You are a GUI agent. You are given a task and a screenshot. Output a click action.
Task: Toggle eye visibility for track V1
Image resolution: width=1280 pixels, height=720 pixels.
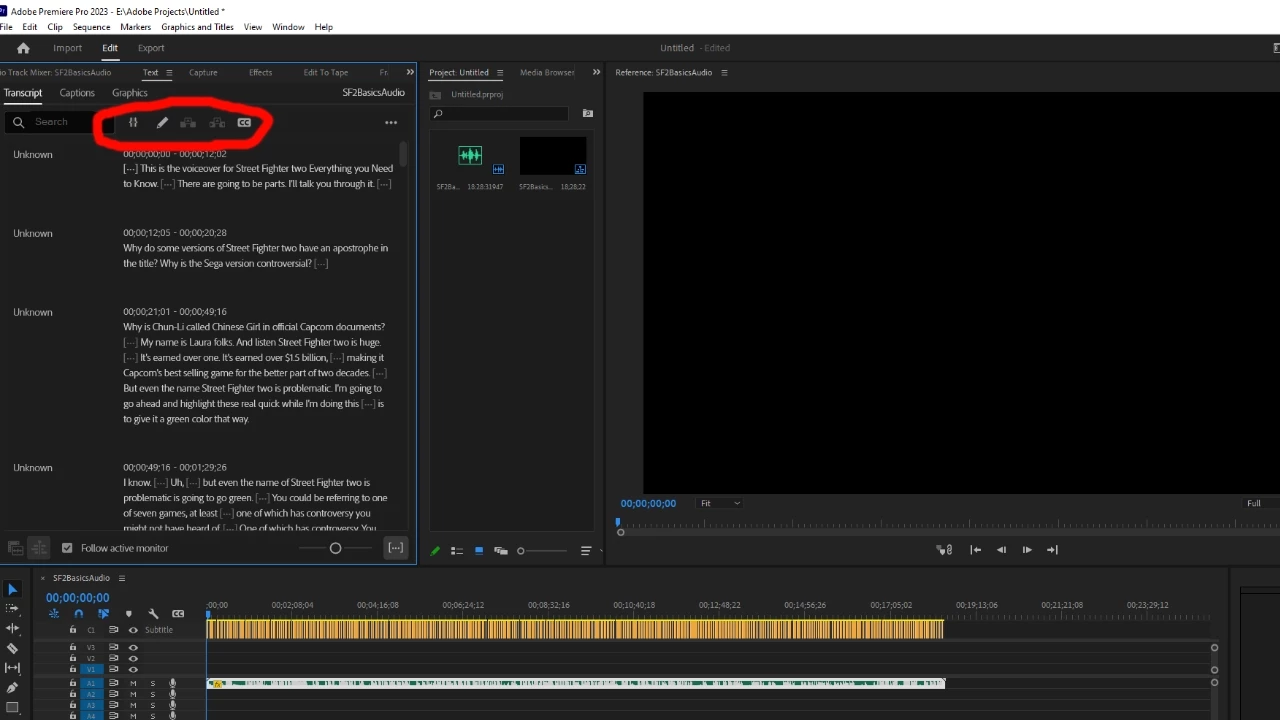click(x=133, y=669)
